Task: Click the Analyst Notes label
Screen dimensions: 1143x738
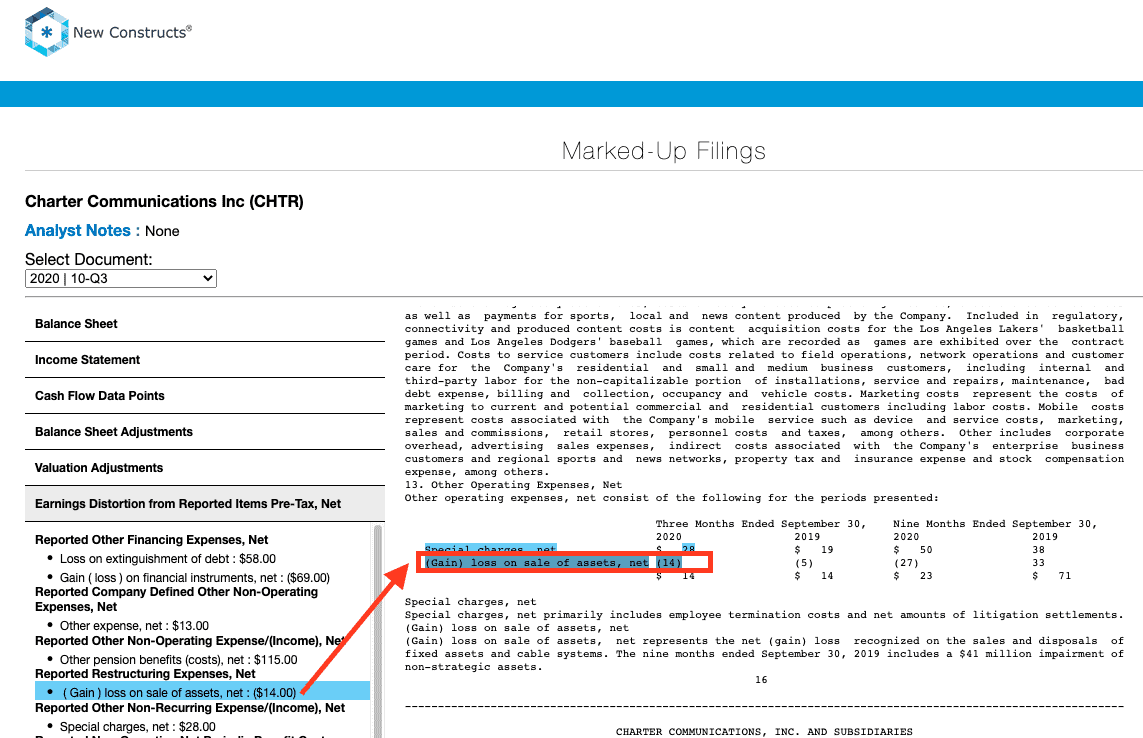Action: [x=82, y=230]
